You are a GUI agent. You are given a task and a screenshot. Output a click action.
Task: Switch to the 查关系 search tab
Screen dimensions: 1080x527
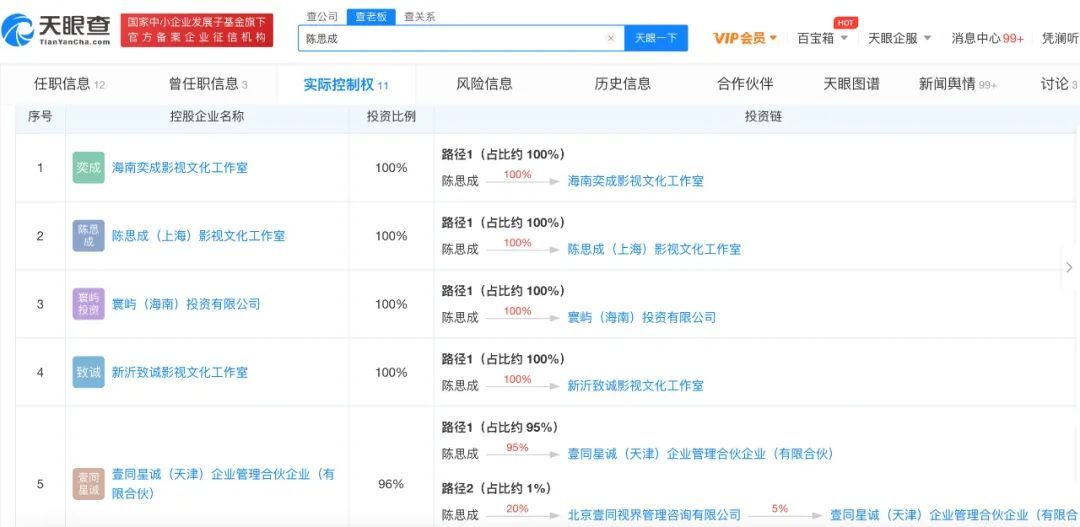coord(419,17)
